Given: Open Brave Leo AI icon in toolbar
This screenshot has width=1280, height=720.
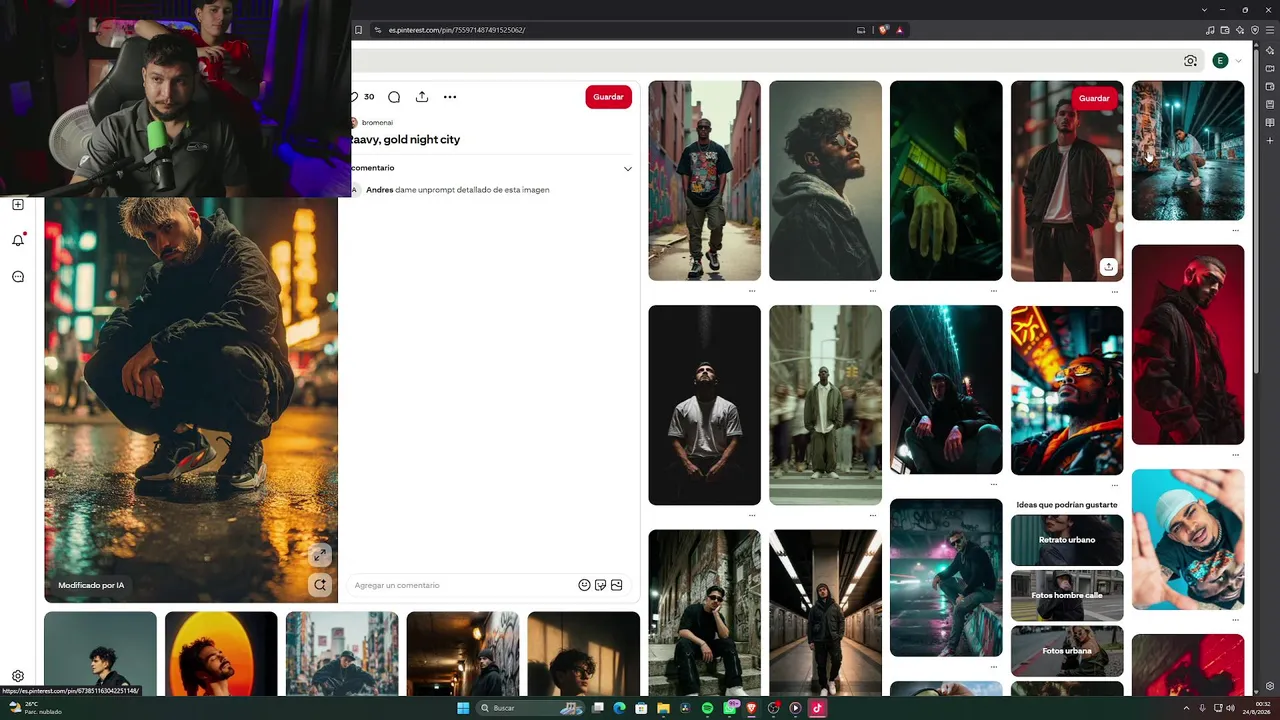Looking at the screenshot, I should (x=1240, y=30).
